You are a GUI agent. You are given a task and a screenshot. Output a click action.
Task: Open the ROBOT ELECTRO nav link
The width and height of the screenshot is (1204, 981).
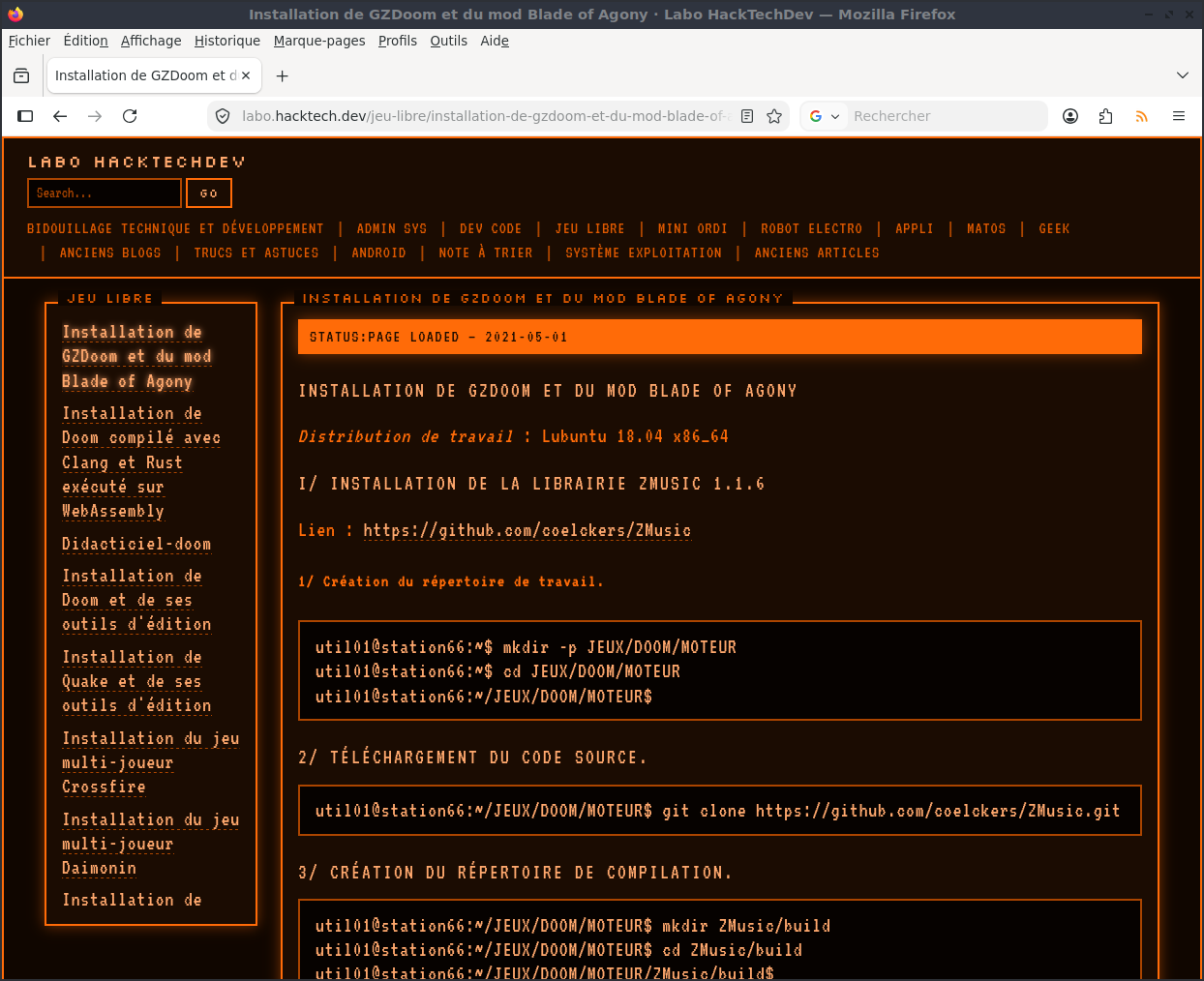tap(811, 229)
